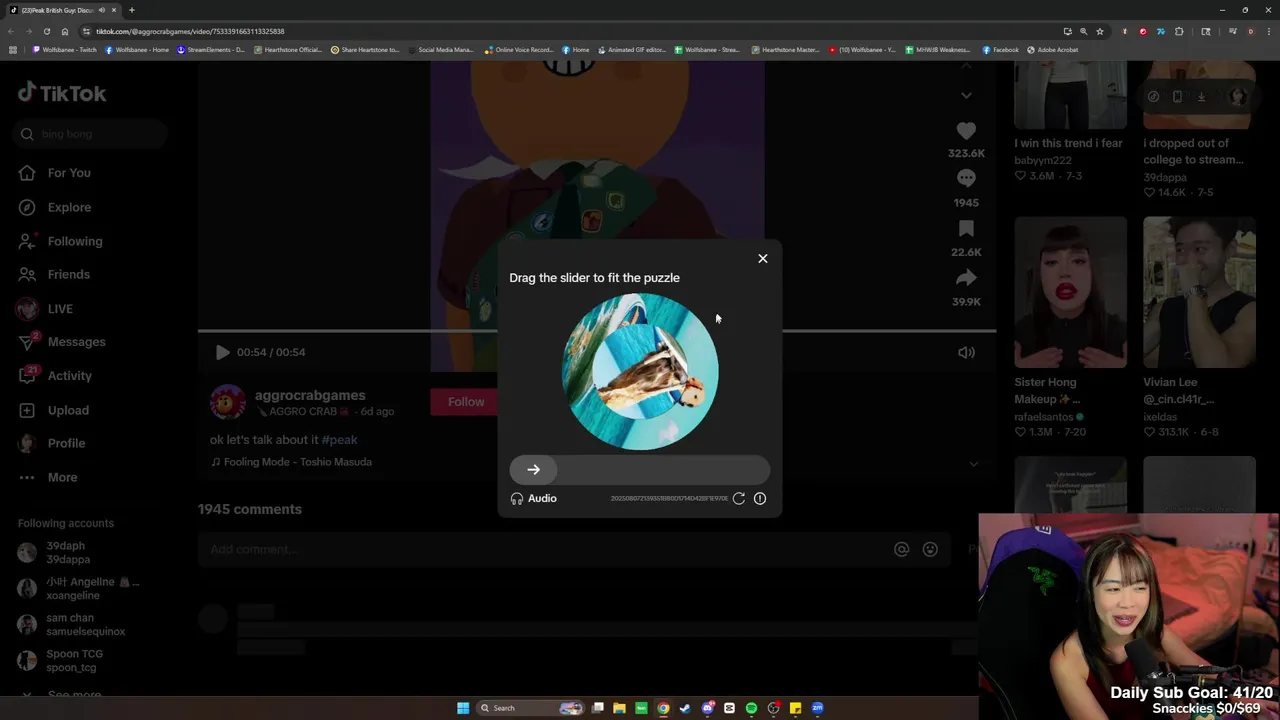Like the video with heart icon
Viewport: 1280px width, 720px height.
[x=966, y=131]
